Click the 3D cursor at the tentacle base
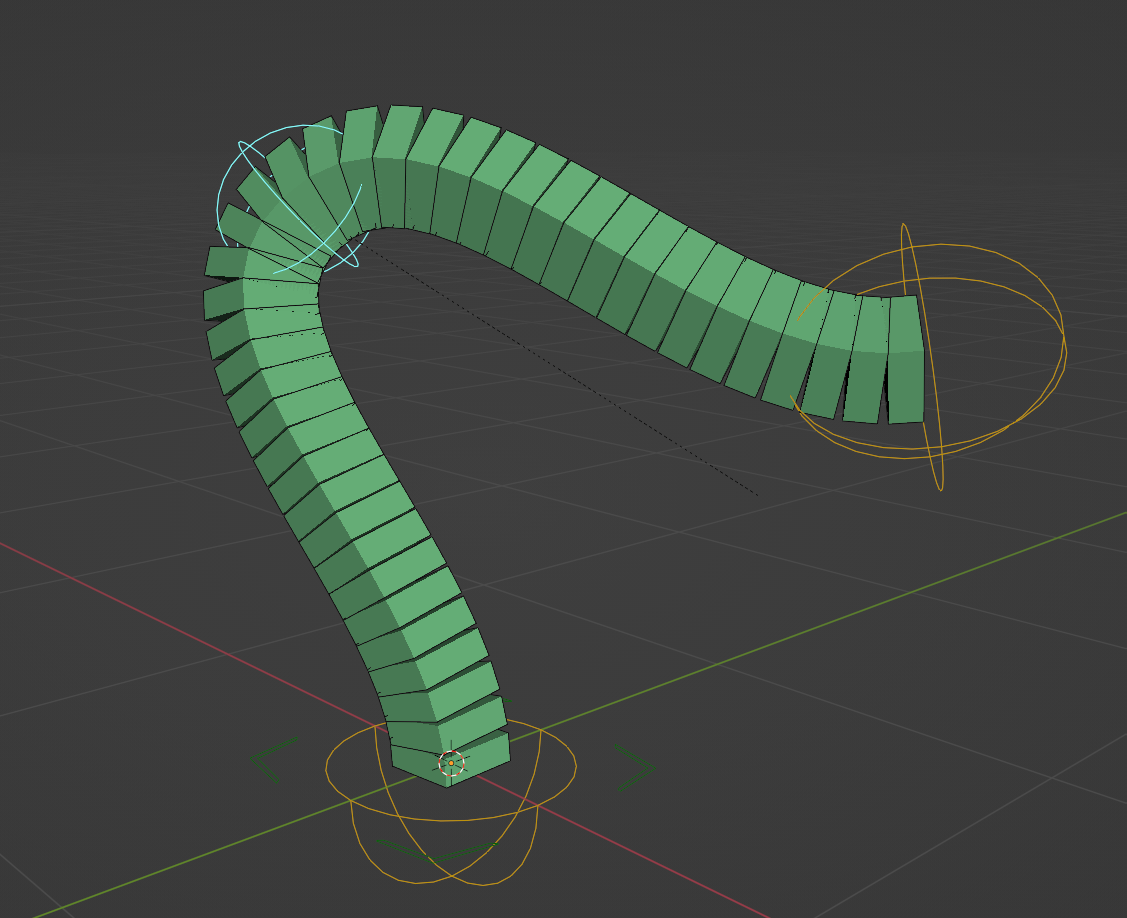This screenshot has width=1127, height=918. pos(451,763)
